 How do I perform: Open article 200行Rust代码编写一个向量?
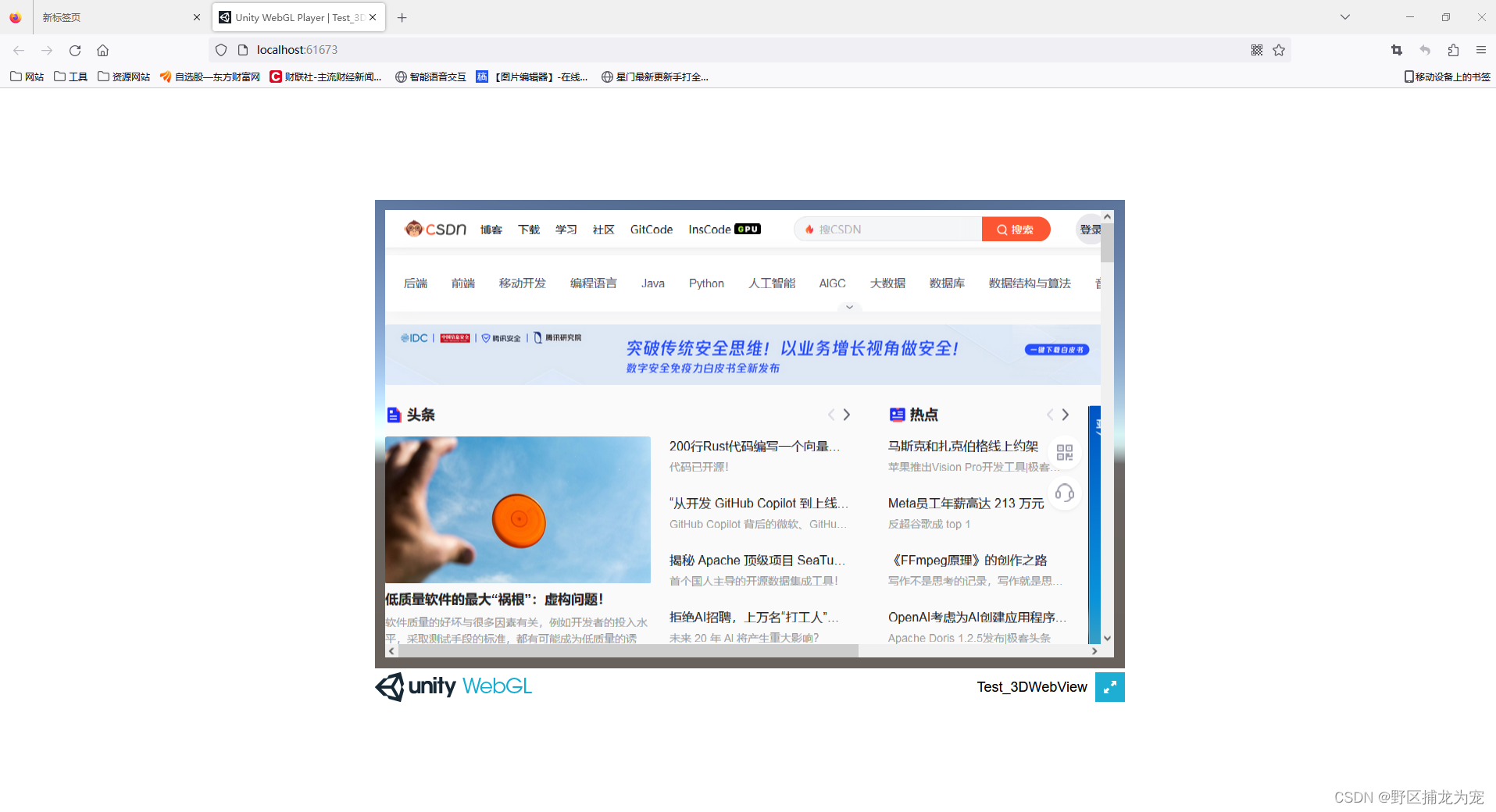(x=755, y=446)
